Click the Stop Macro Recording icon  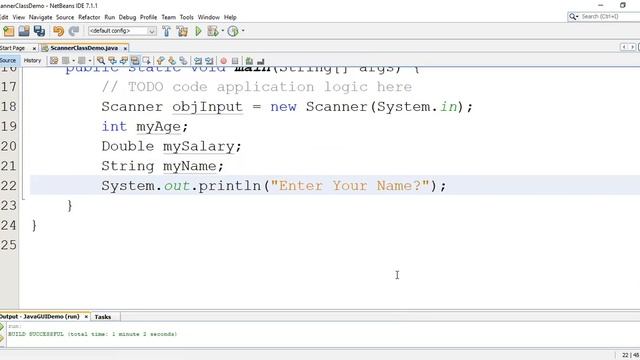pos(235,61)
